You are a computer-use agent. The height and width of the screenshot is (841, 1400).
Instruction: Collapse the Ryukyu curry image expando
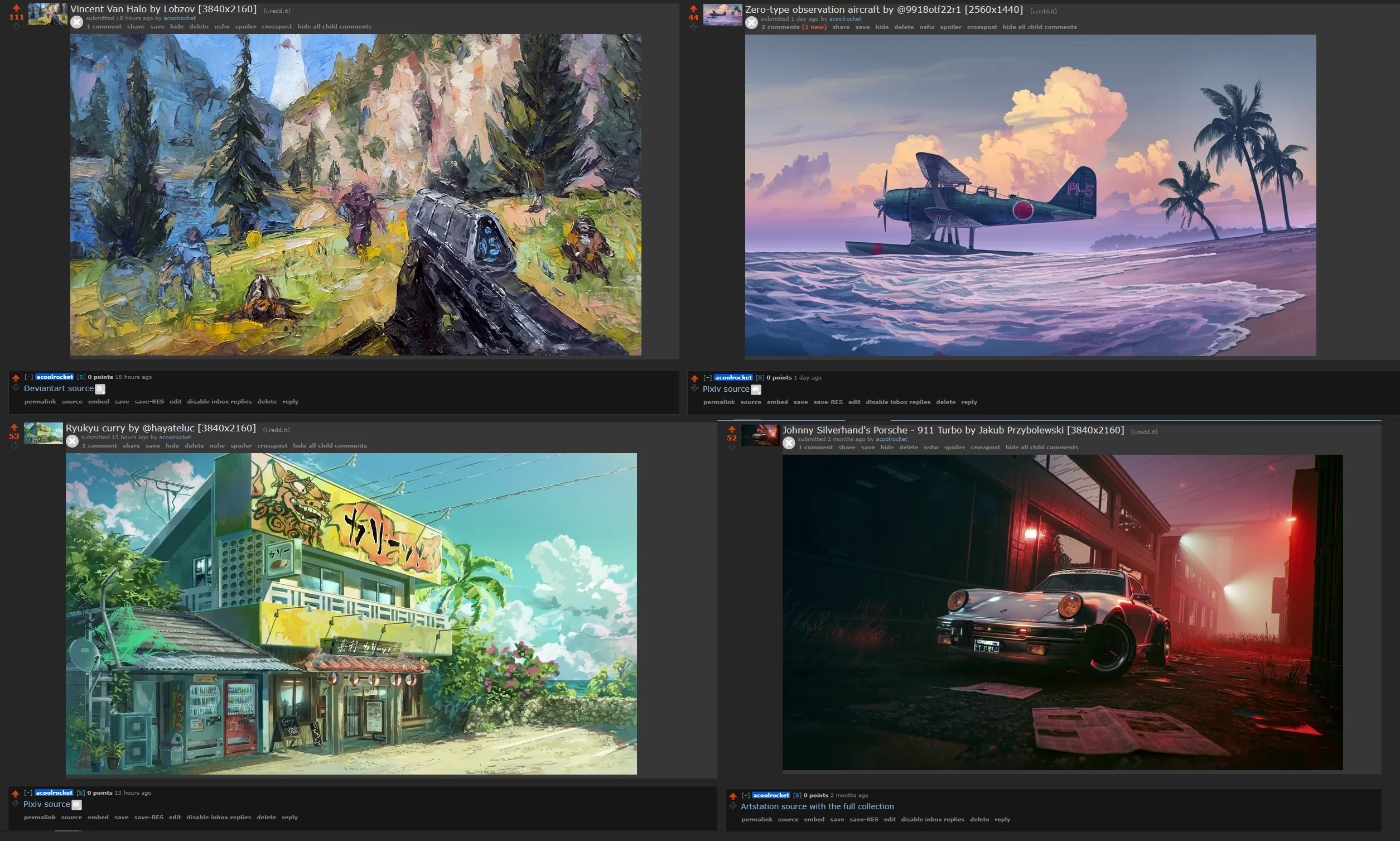click(x=72, y=441)
